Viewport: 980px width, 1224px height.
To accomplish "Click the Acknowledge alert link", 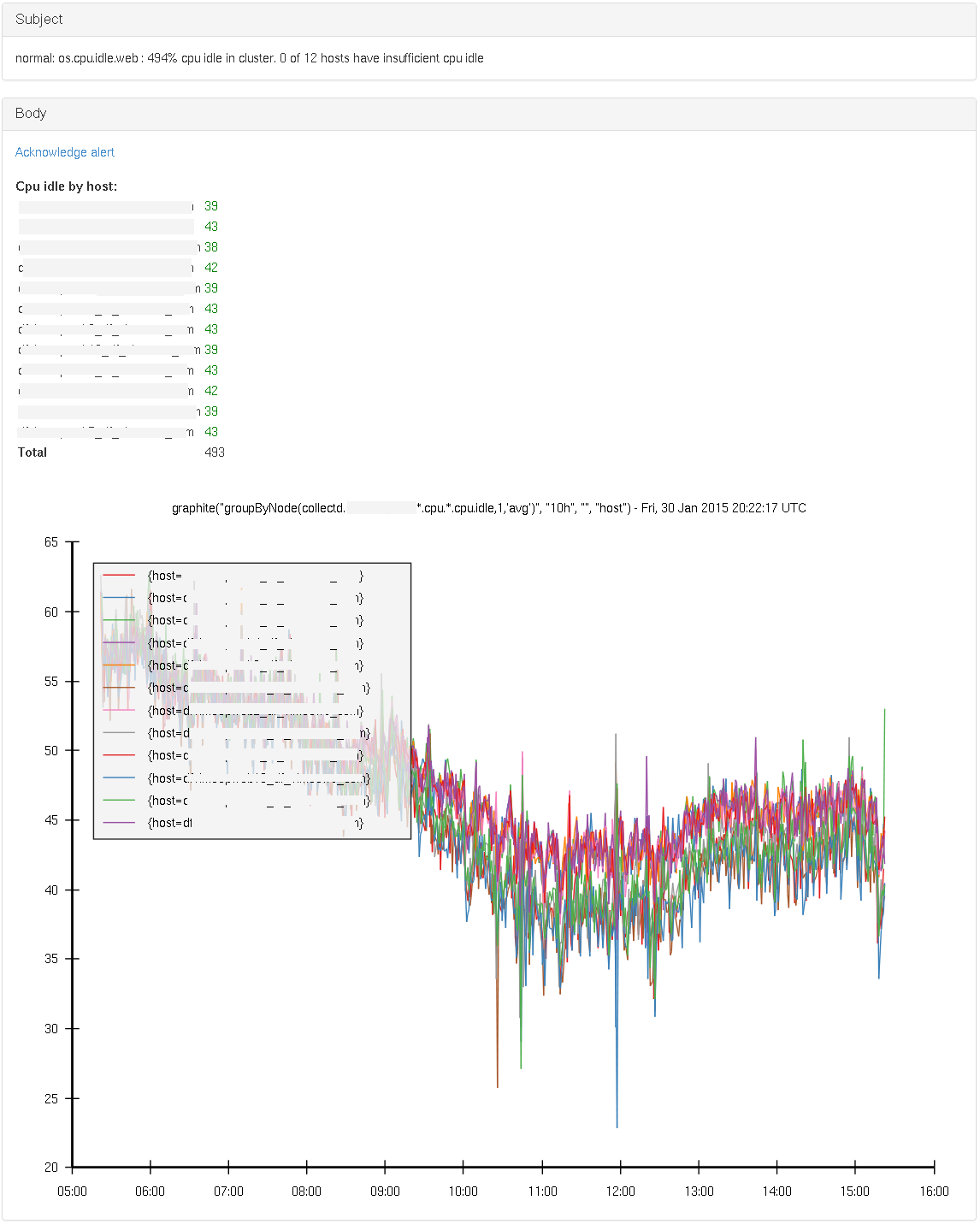I will click(65, 152).
